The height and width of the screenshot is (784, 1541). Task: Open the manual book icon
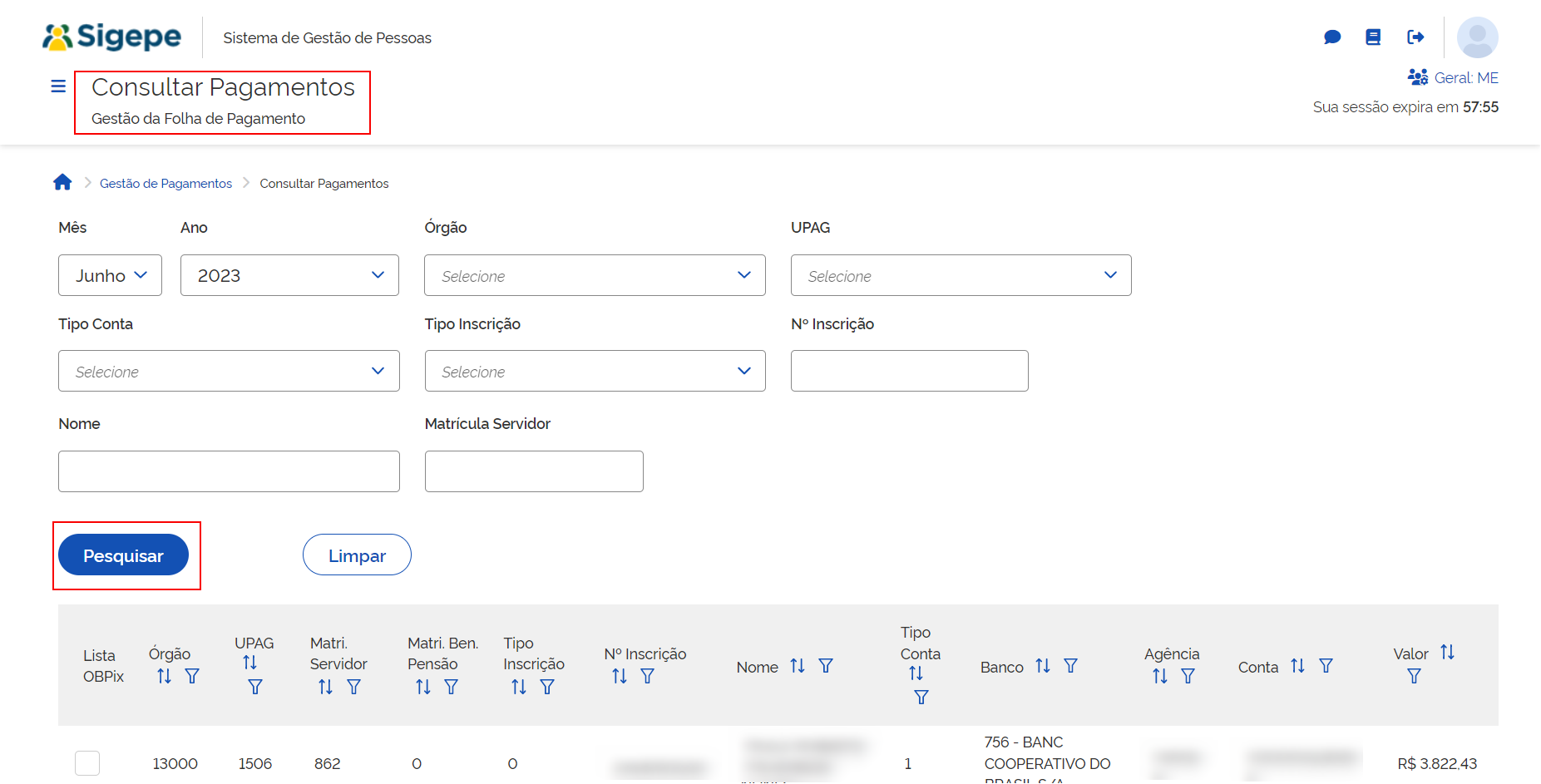[1373, 37]
